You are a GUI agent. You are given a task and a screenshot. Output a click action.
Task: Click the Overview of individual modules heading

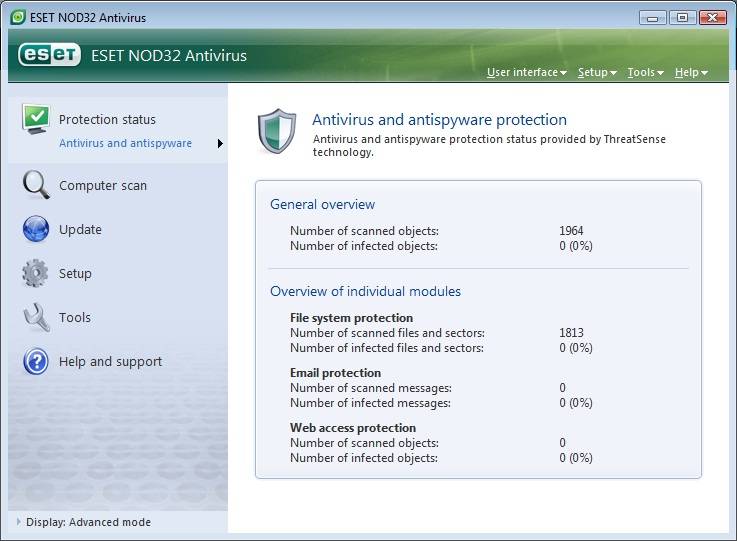[365, 291]
